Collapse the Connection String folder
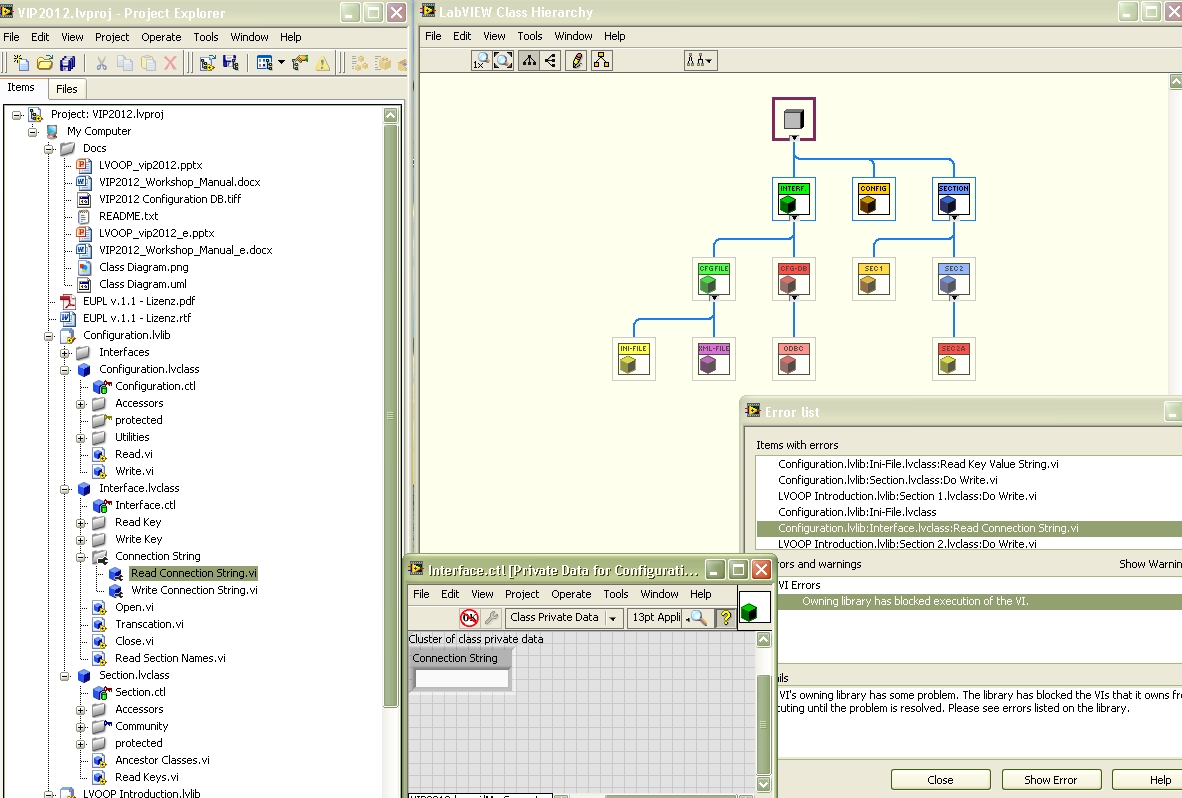This screenshot has width=1182, height=798. 81,557
